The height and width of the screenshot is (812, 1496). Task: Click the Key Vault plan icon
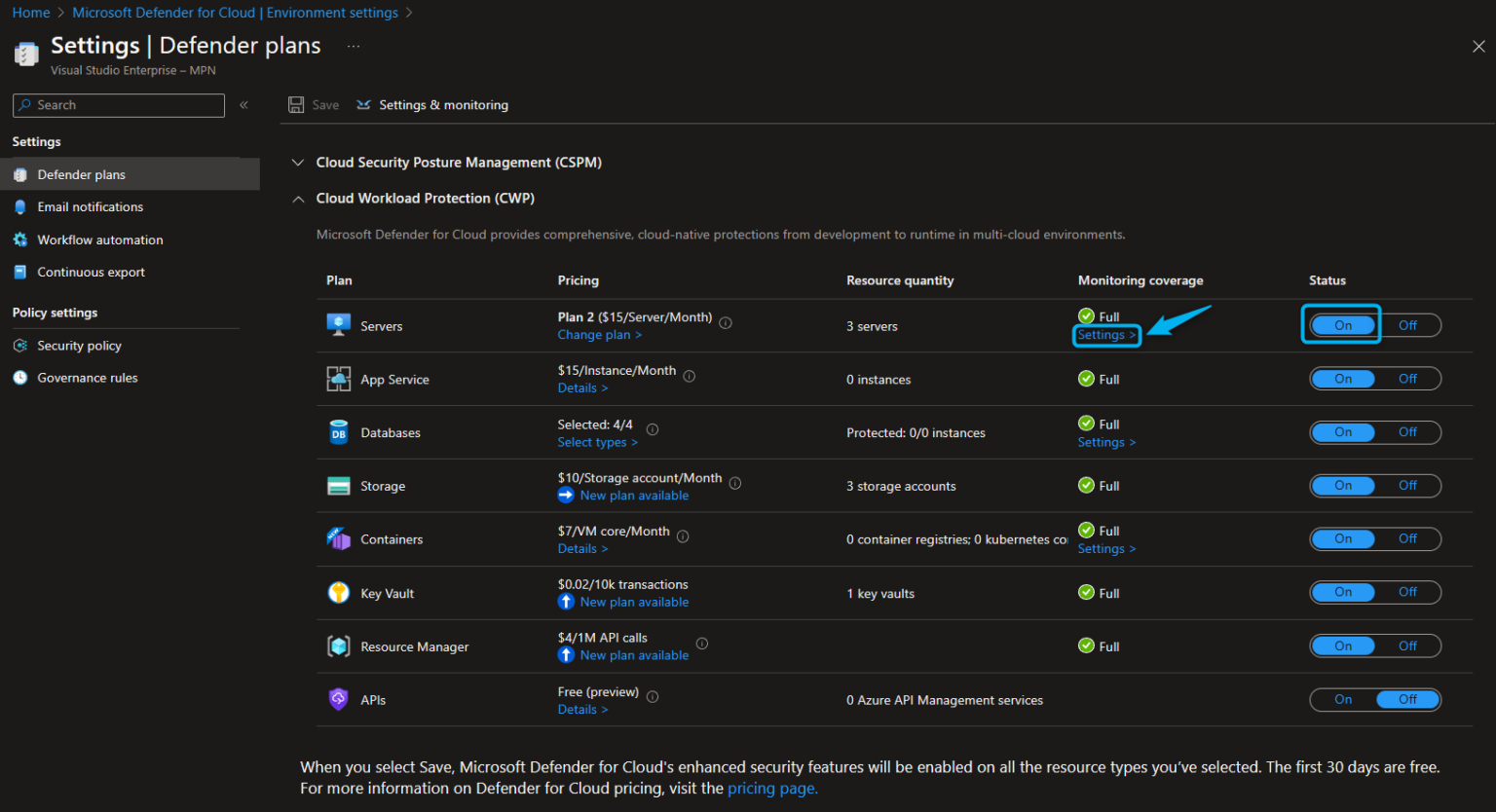tap(338, 590)
